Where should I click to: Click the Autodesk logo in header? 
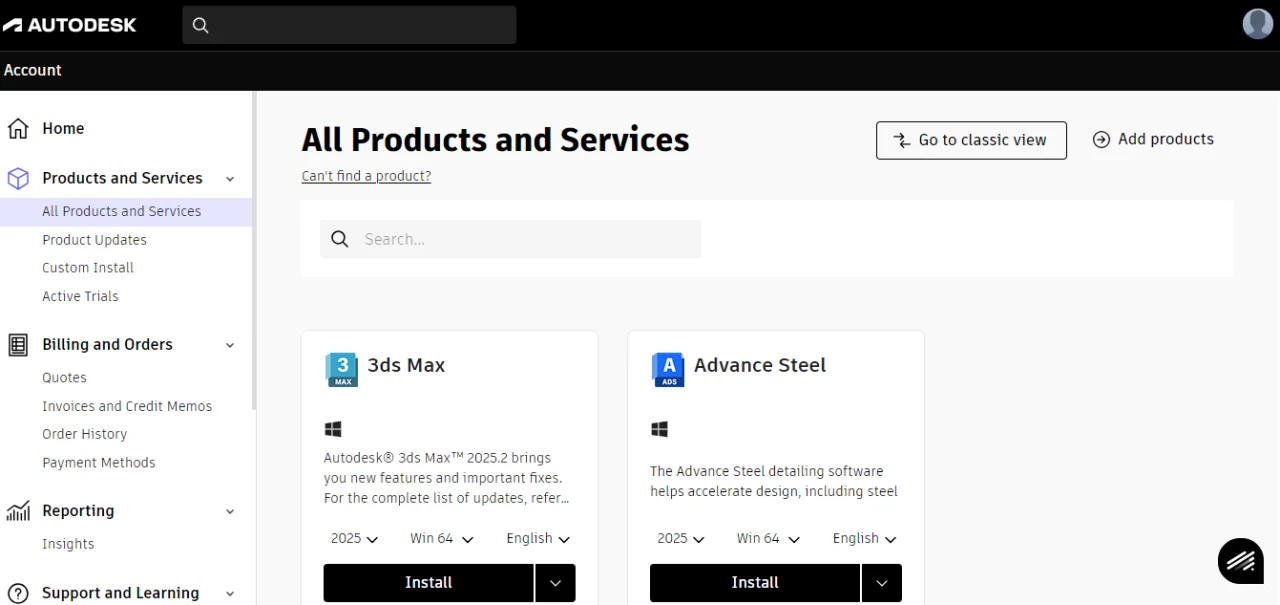[x=69, y=25]
